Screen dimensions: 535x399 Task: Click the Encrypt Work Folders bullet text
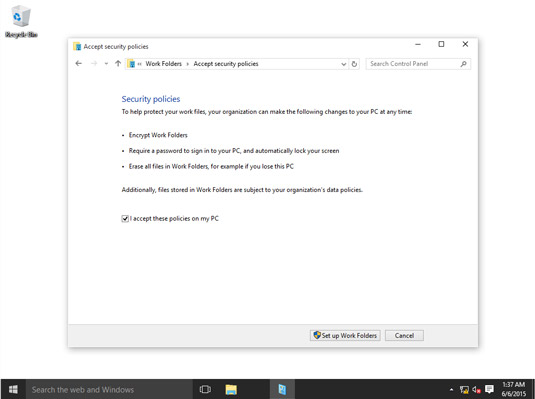pos(158,135)
